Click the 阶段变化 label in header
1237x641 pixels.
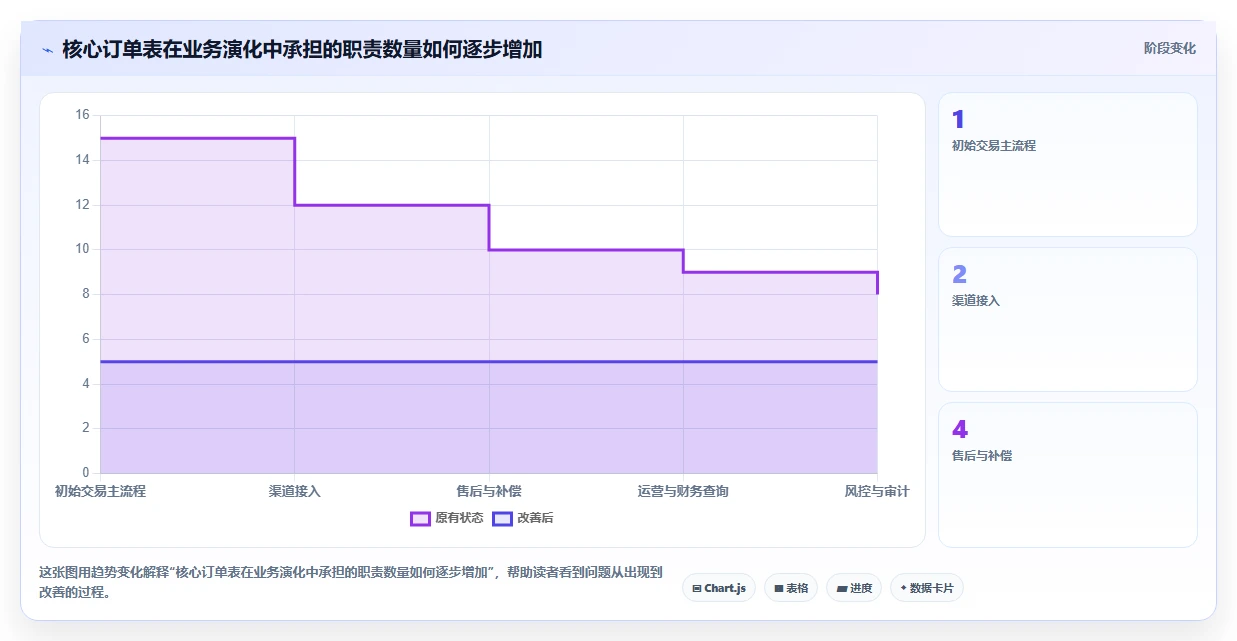point(1169,48)
